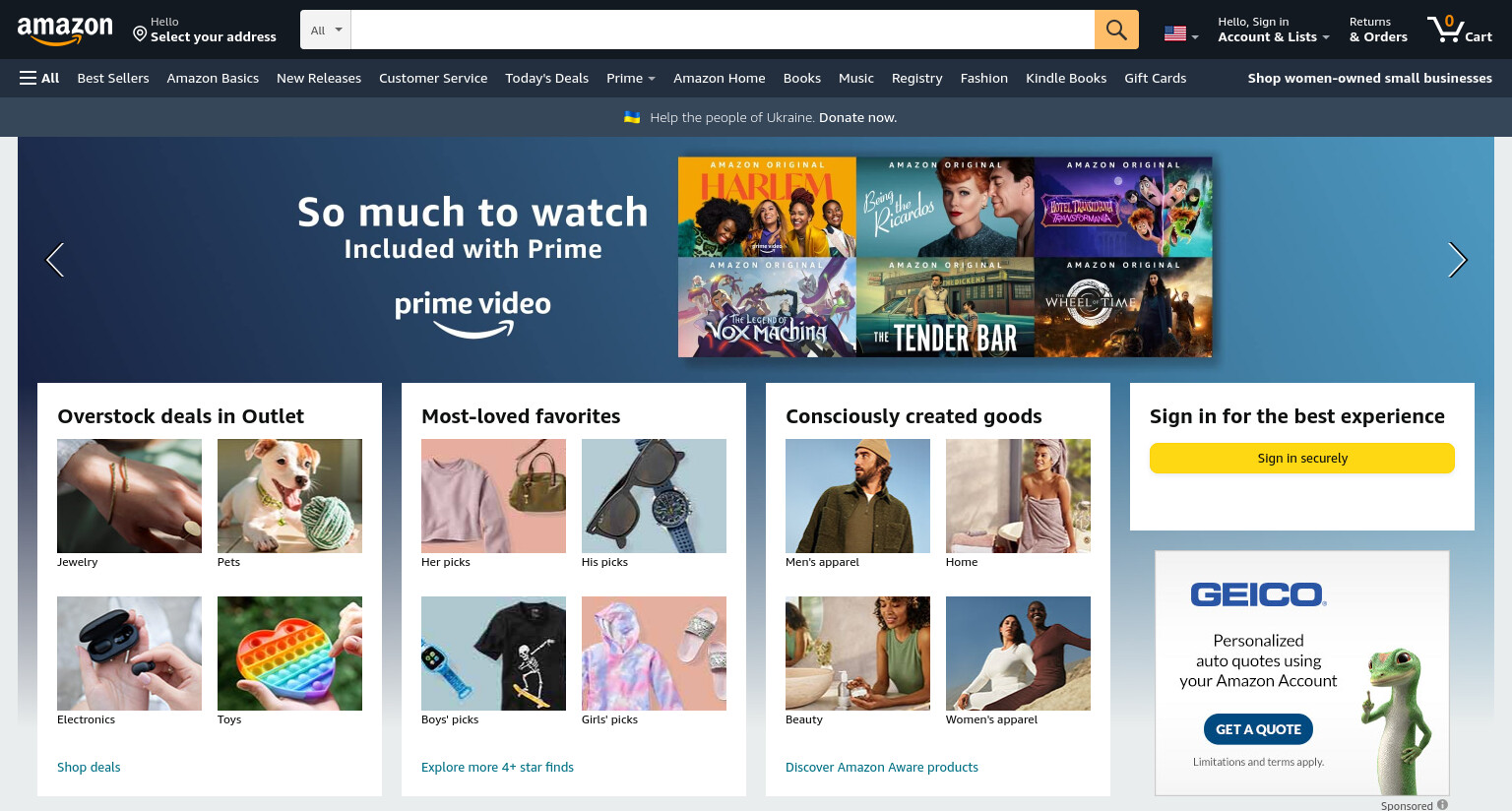
Task: Click the Amazon logo
Action: coord(65,31)
